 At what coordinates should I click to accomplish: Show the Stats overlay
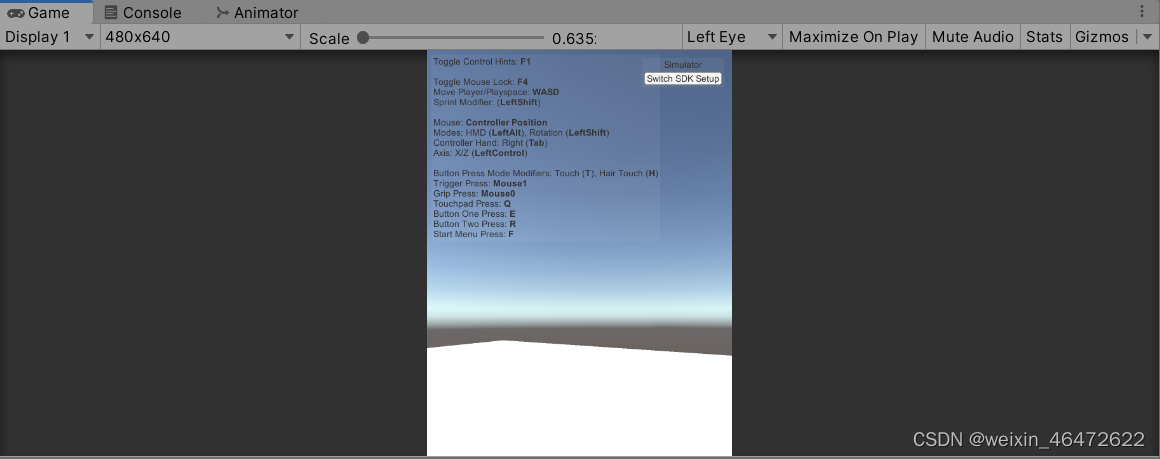1044,37
